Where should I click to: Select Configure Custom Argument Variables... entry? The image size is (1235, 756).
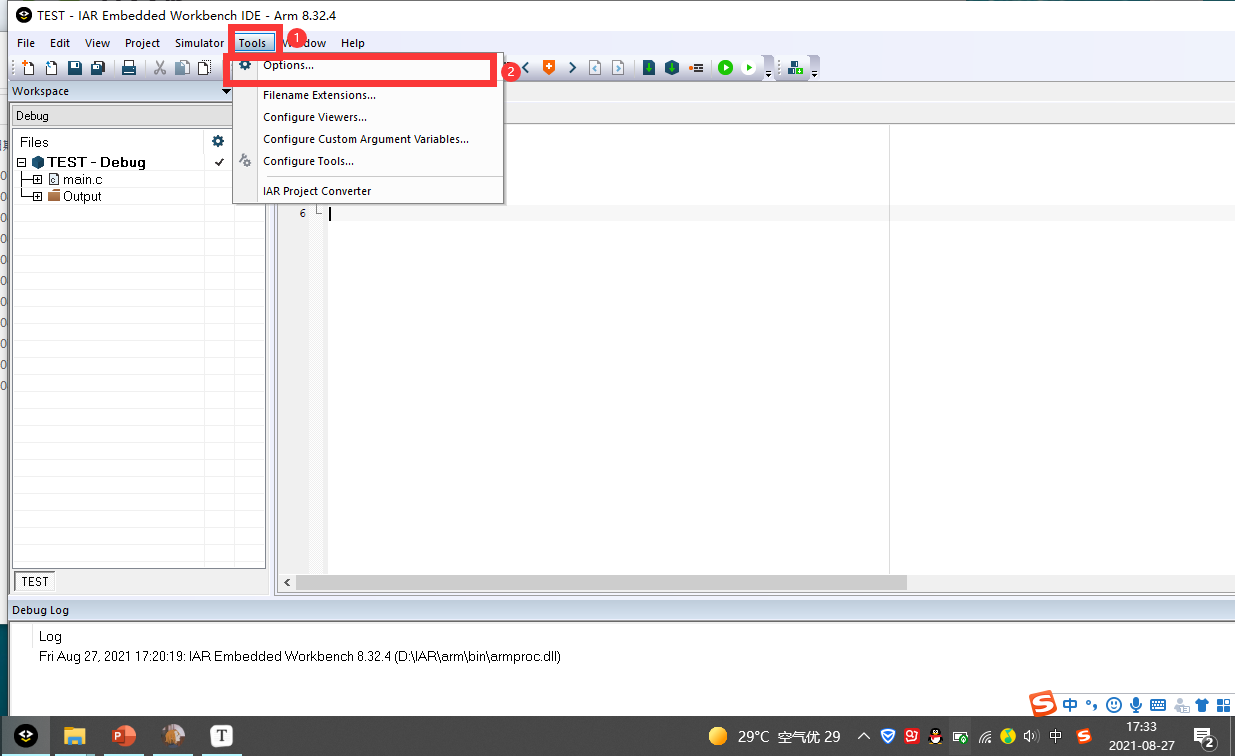pyautogui.click(x=368, y=139)
